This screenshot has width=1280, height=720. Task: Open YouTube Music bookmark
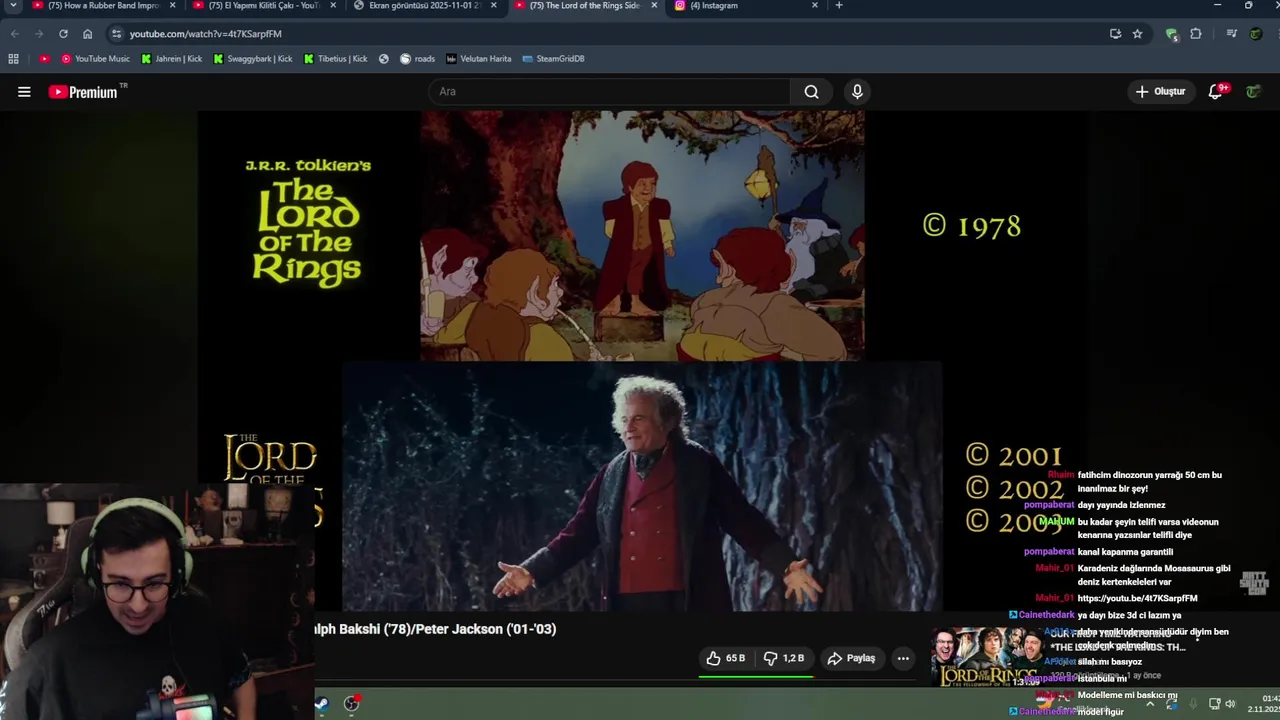tap(96, 59)
